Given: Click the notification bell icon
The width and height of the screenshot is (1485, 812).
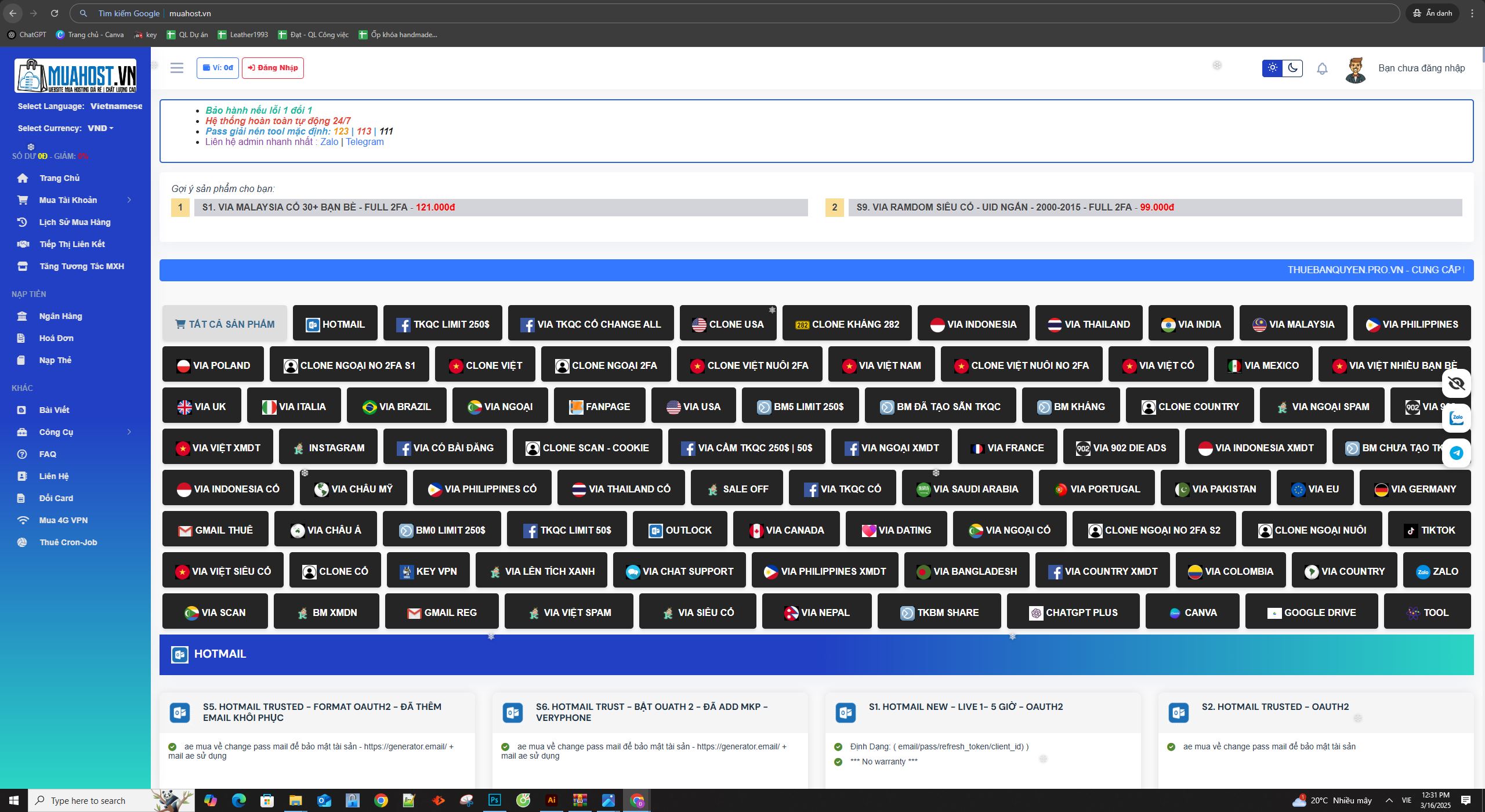Looking at the screenshot, I should click(1321, 68).
